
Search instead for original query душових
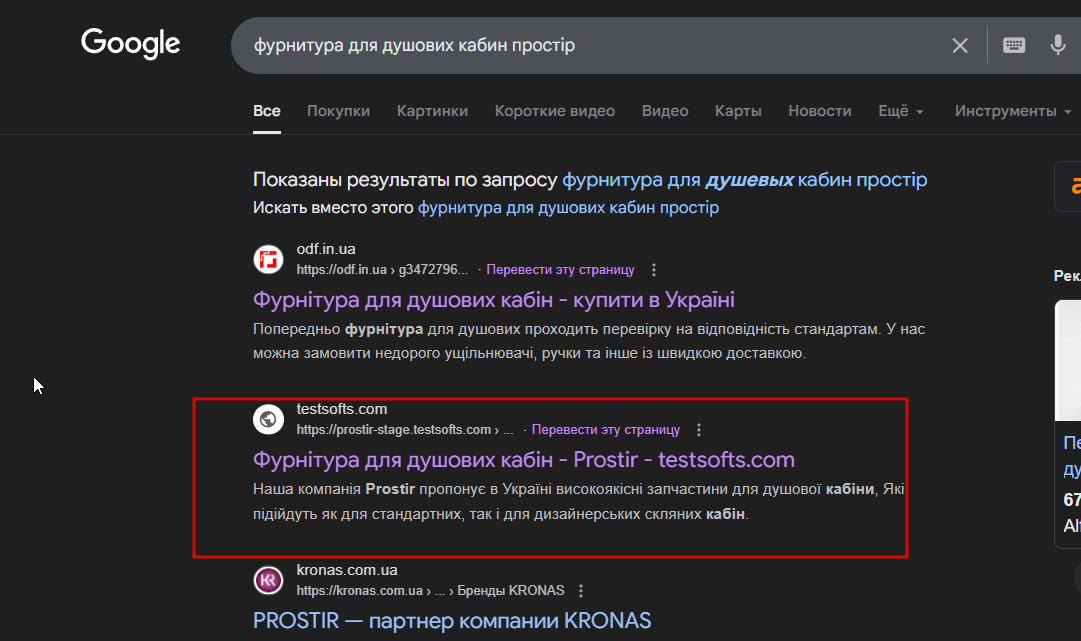point(568,208)
